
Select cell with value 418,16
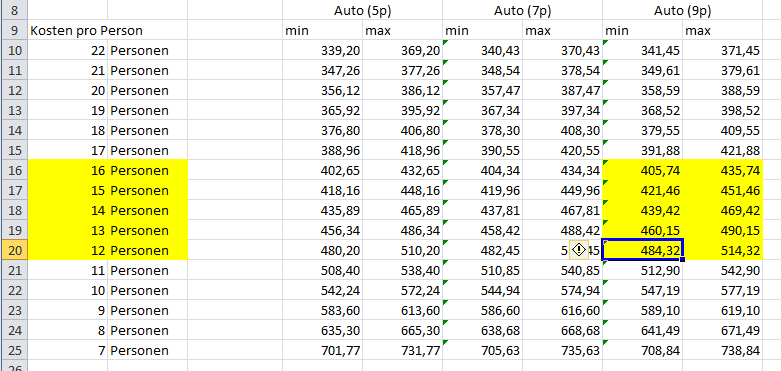(x=322, y=190)
